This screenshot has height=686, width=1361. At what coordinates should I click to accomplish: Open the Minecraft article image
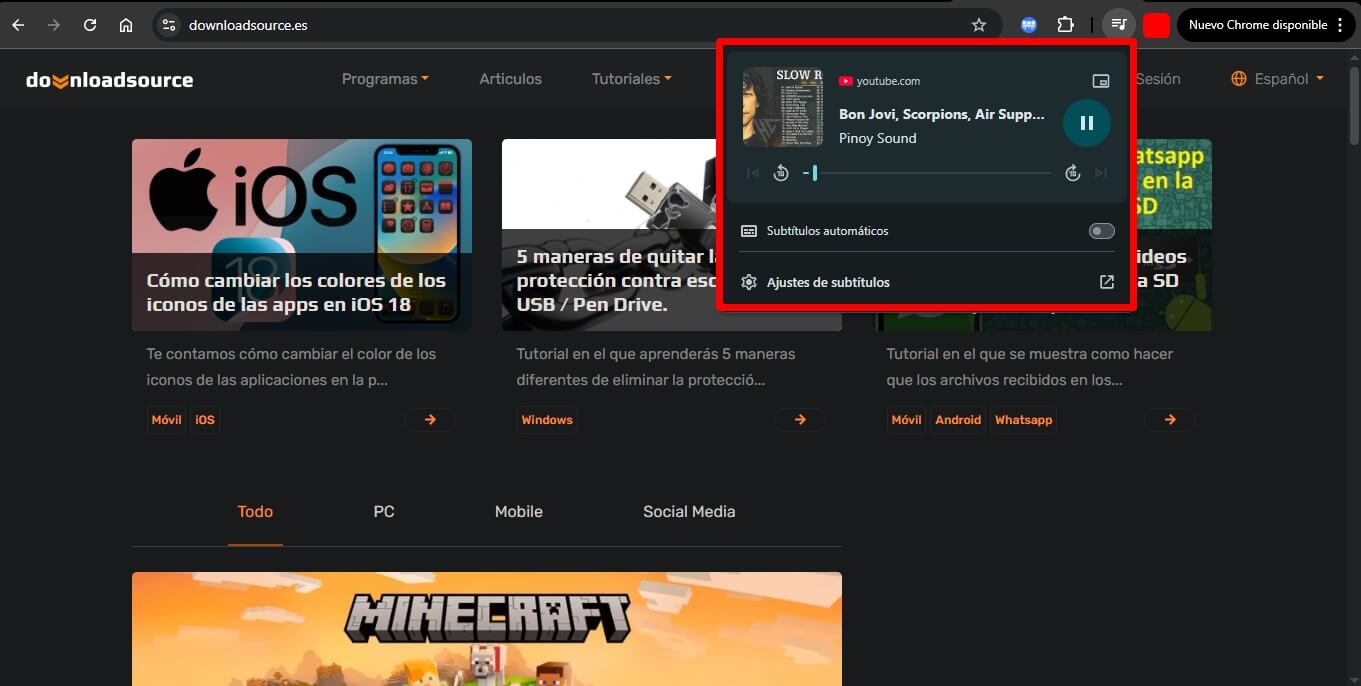487,629
